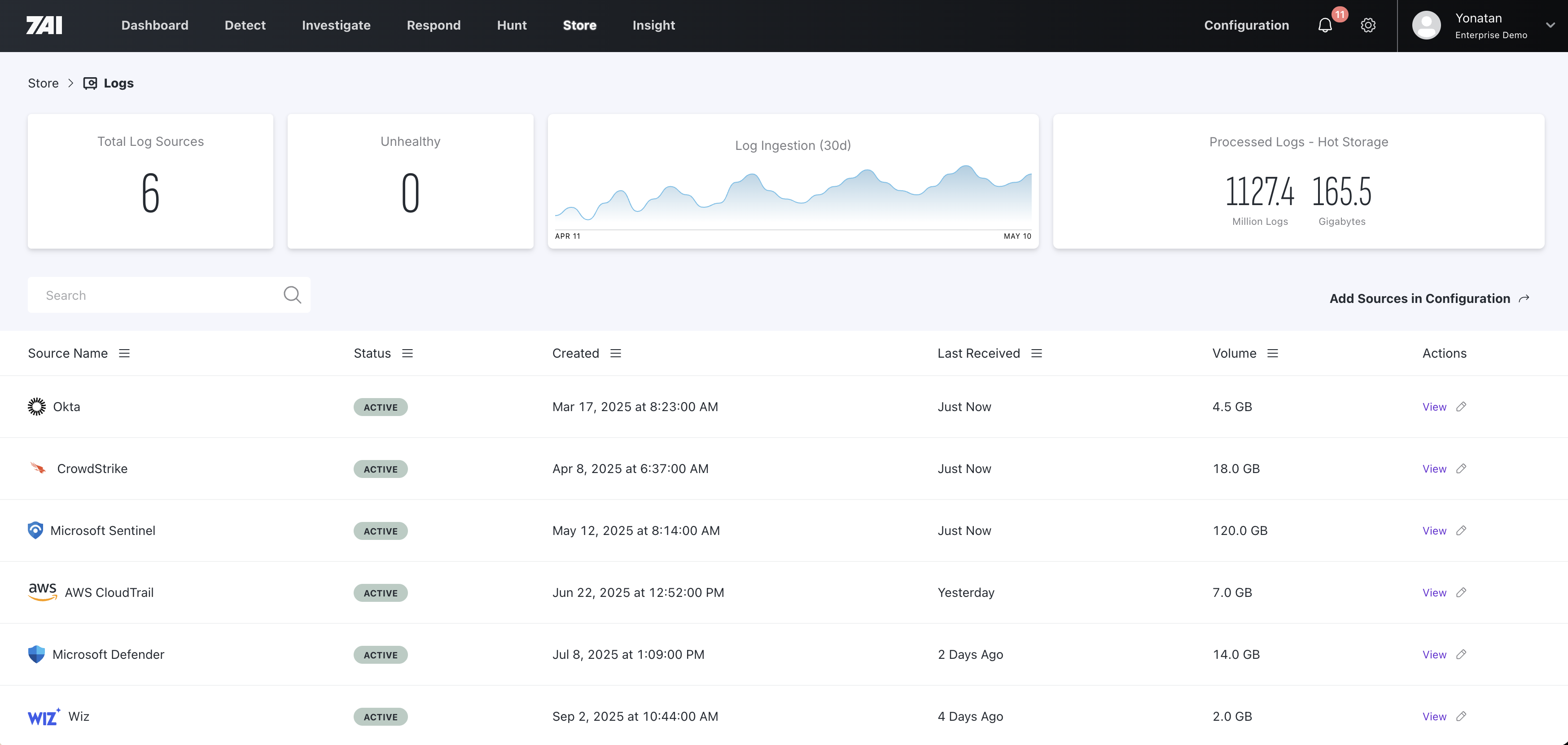1568x745 pixels.
Task: Focus the Search input field
Action: point(169,295)
